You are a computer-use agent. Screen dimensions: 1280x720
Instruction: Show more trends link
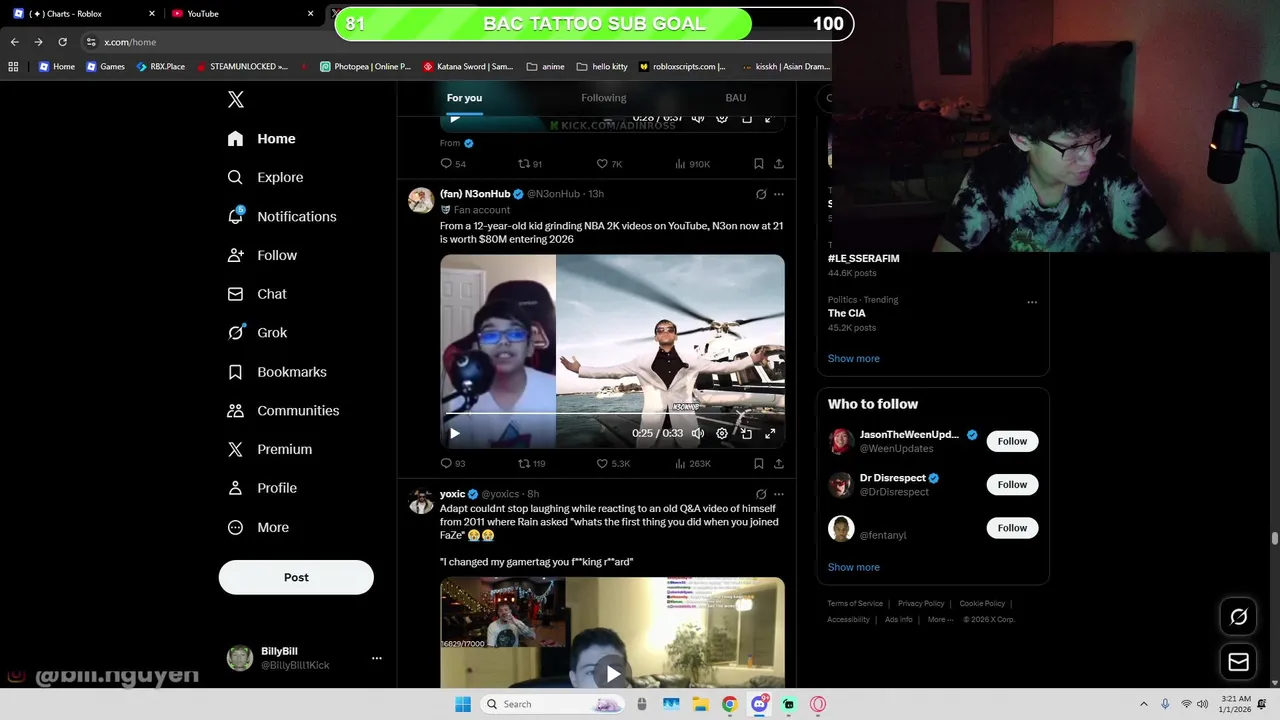coord(854,358)
